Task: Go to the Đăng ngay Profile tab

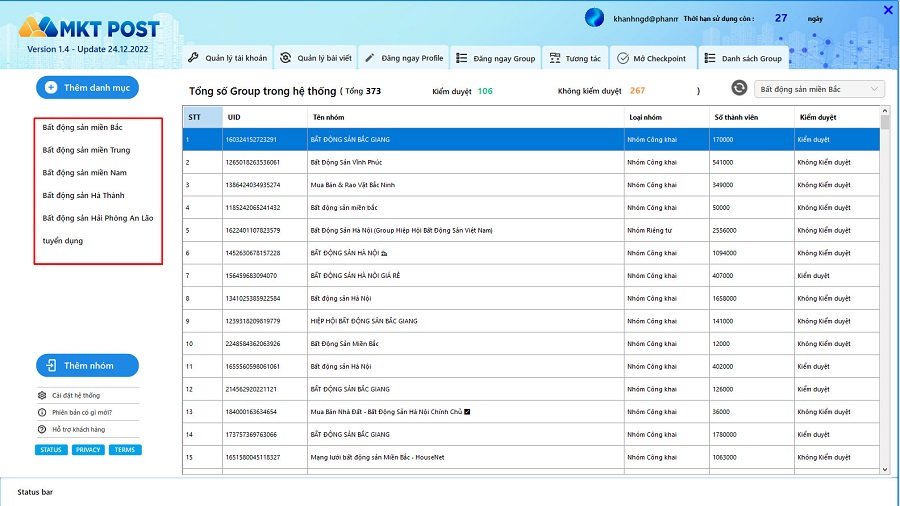Action: tap(404, 58)
